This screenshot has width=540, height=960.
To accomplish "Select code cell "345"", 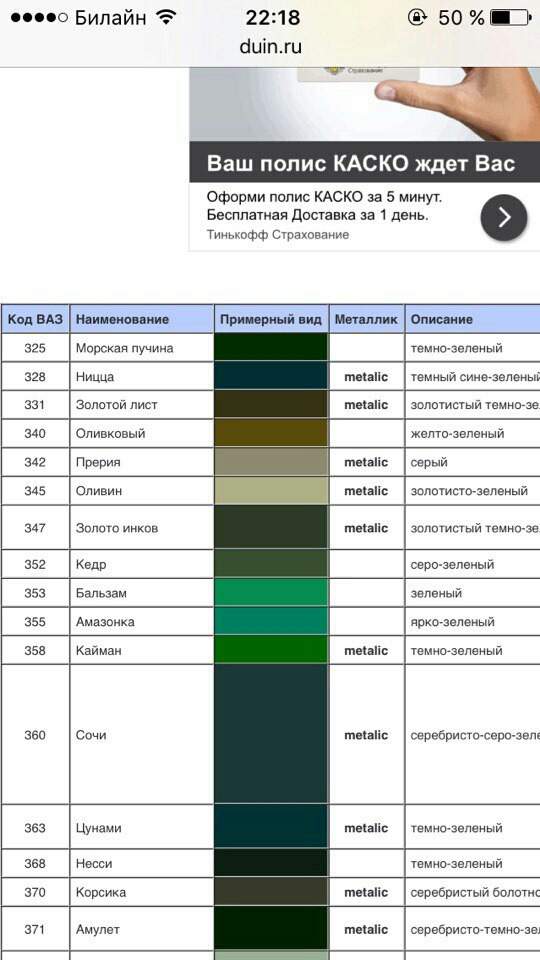I will pyautogui.click(x=35, y=491).
